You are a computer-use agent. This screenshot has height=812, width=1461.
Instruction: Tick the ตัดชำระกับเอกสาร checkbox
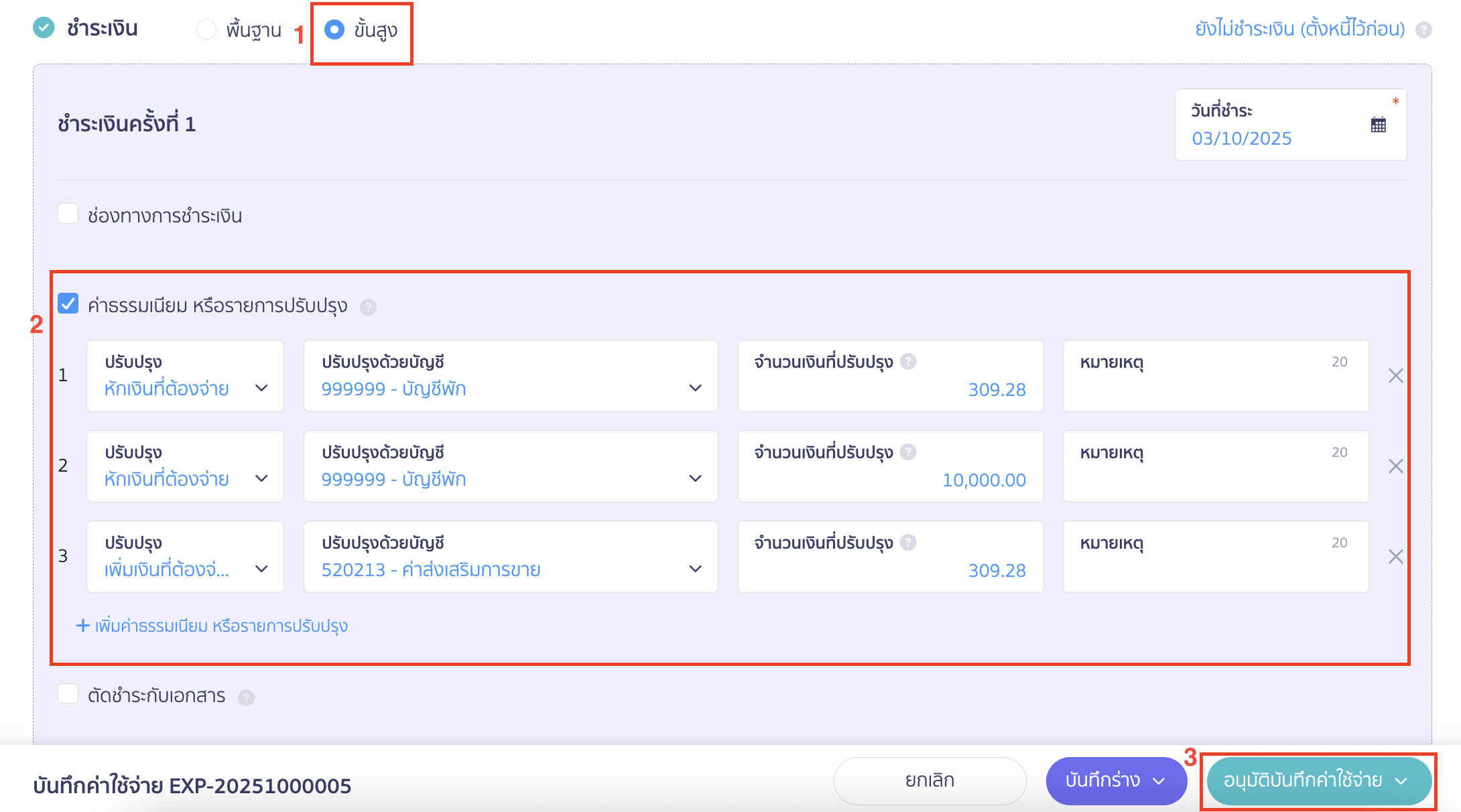[x=68, y=694]
